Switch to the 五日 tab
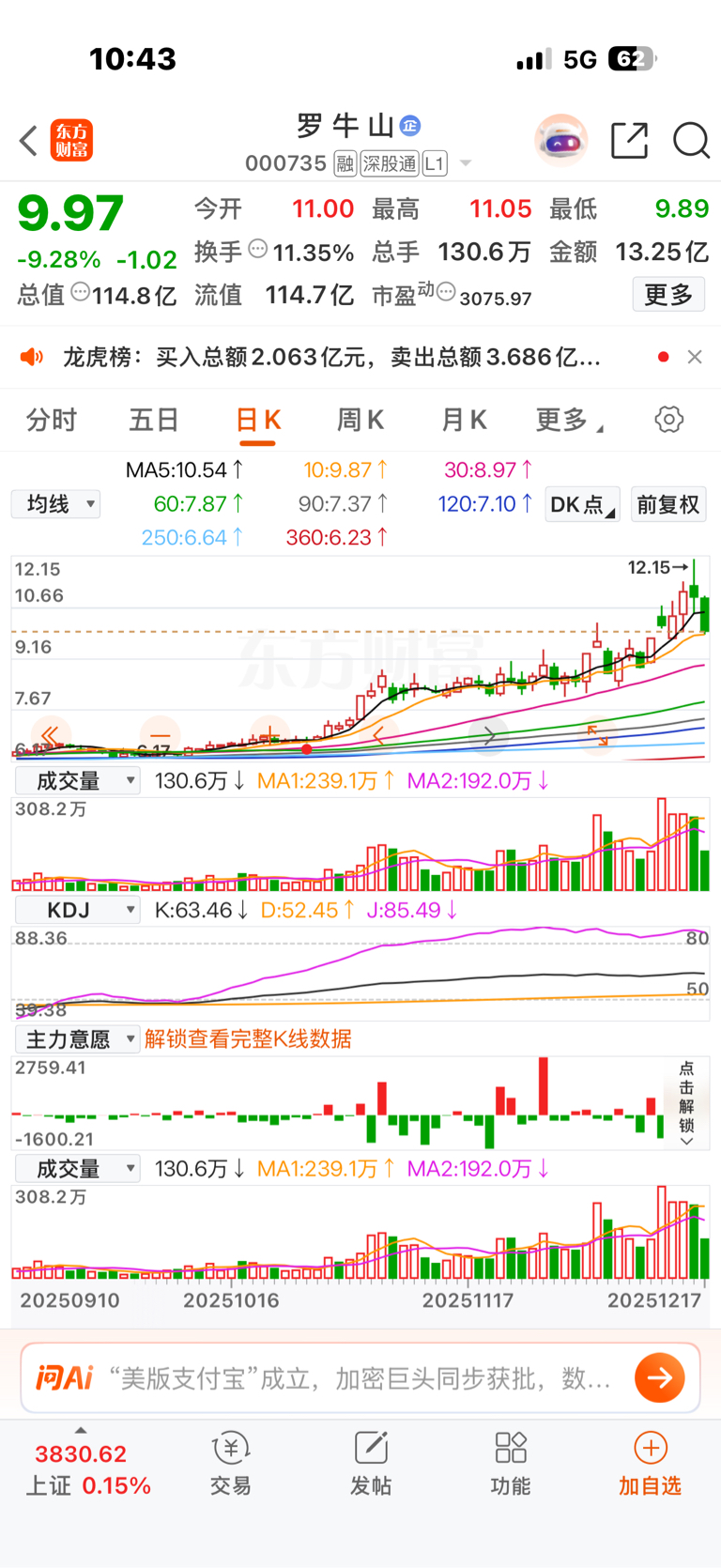 click(x=153, y=420)
